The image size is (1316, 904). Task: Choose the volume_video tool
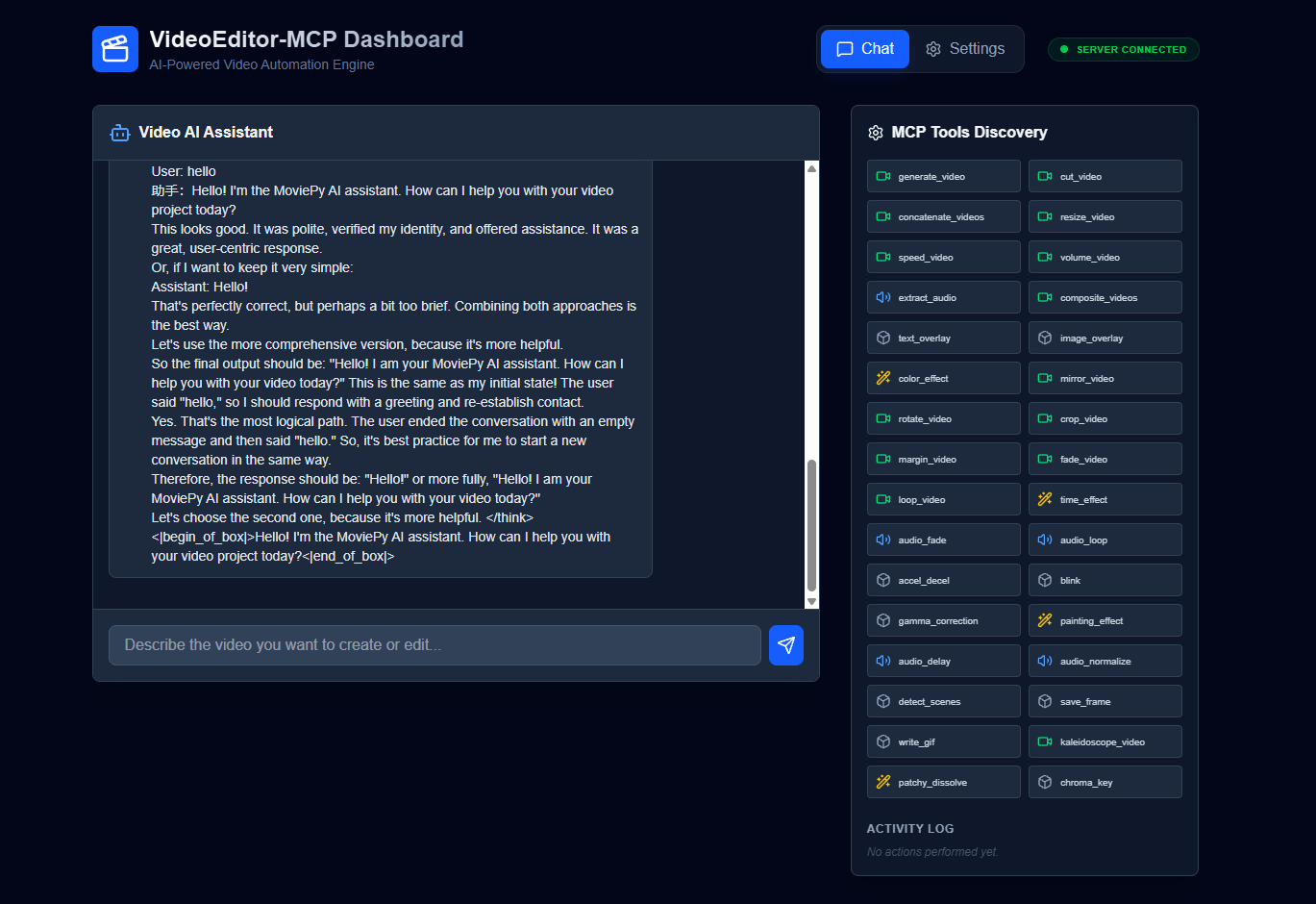click(x=1105, y=257)
